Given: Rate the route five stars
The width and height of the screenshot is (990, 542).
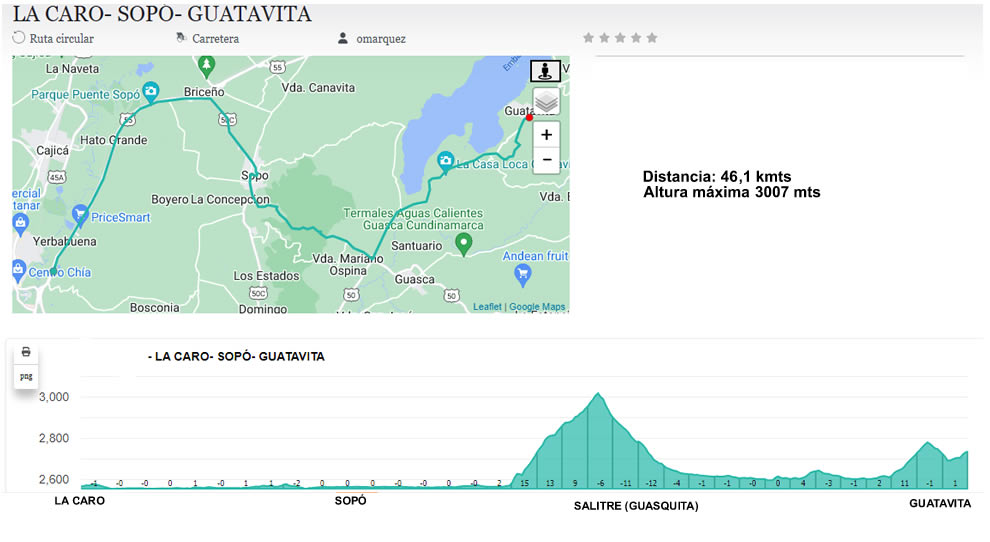Looking at the screenshot, I should tap(652, 38).
